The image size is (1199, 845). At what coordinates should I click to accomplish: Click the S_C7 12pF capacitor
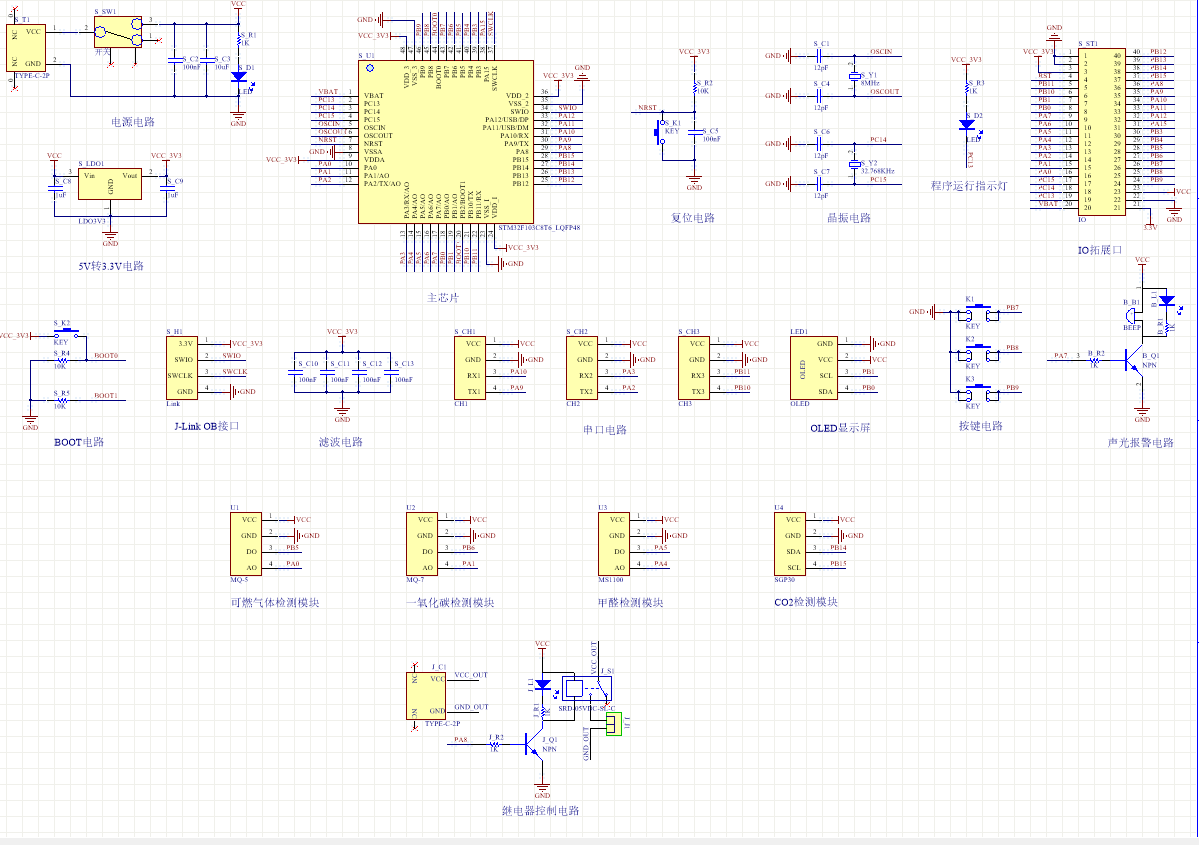coord(819,184)
